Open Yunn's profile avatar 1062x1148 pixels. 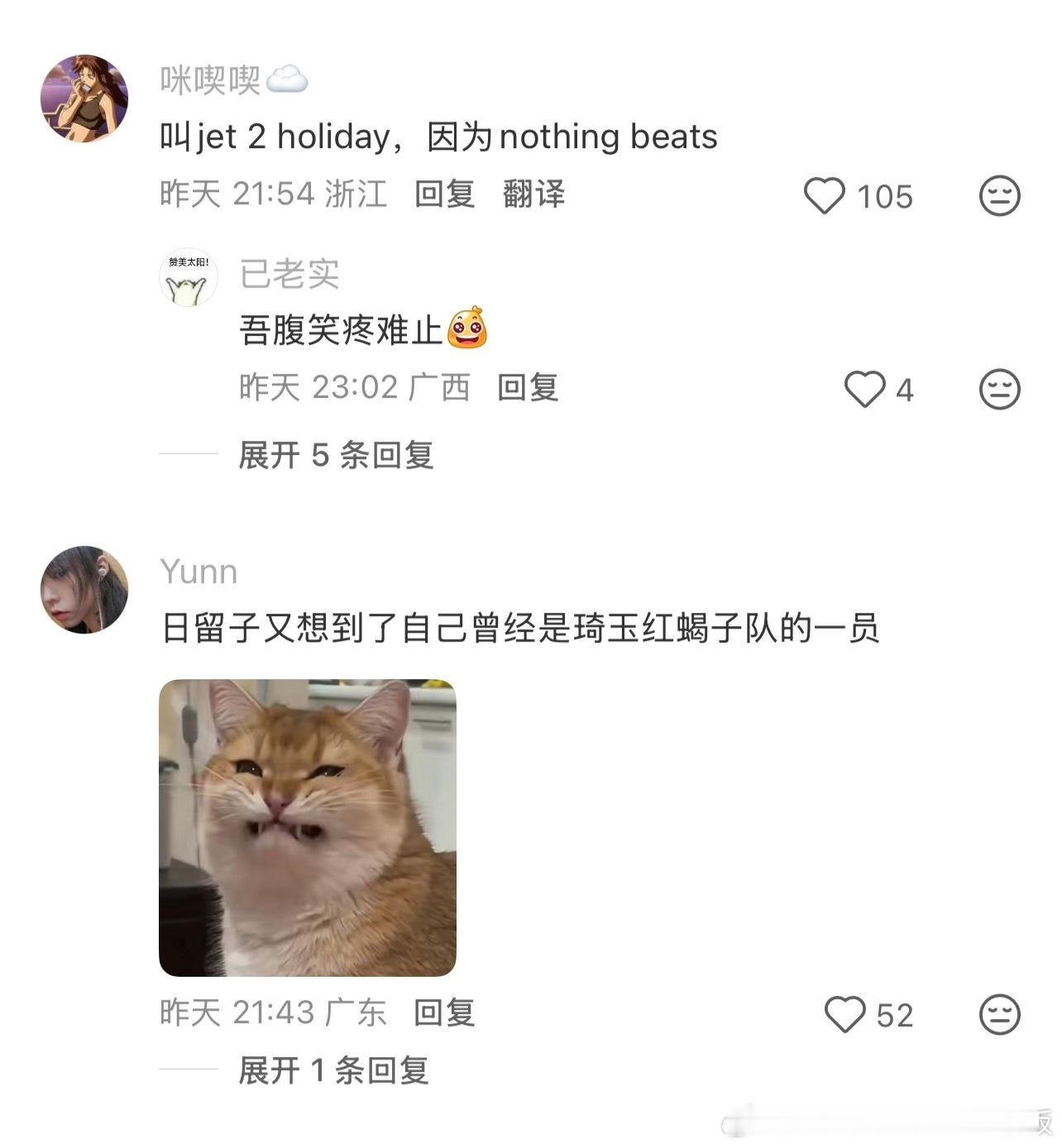(84, 590)
